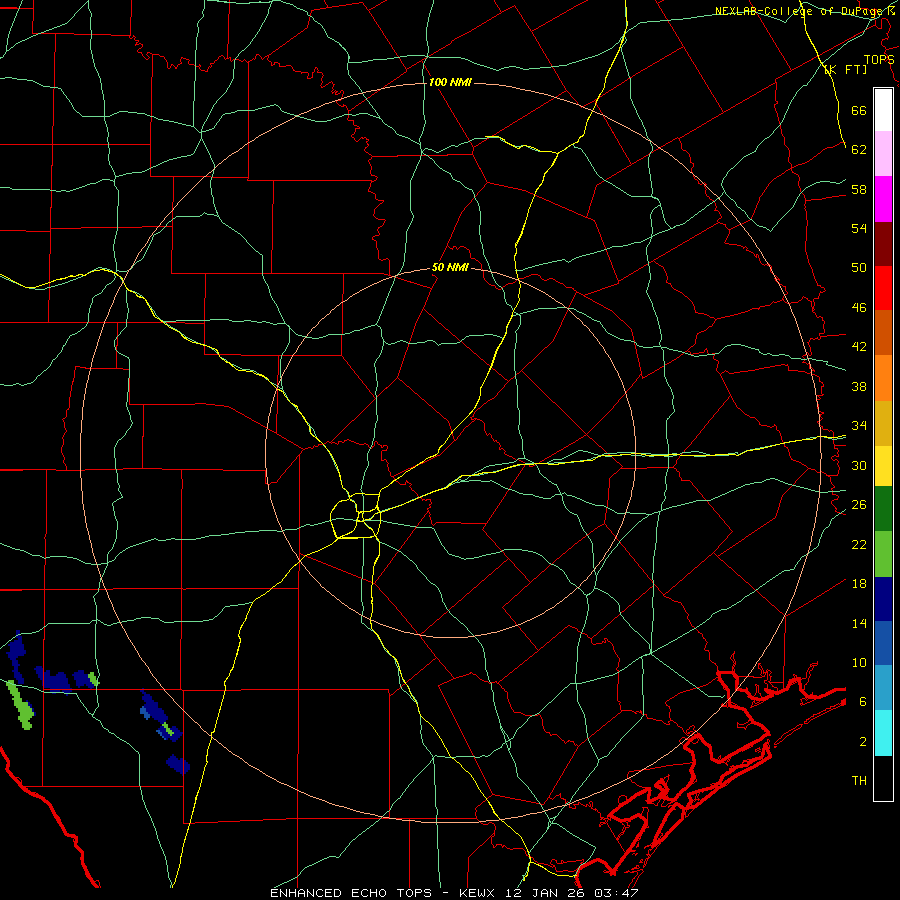Click the '42' legend value
Viewport: 900px width, 900px height.
click(859, 347)
